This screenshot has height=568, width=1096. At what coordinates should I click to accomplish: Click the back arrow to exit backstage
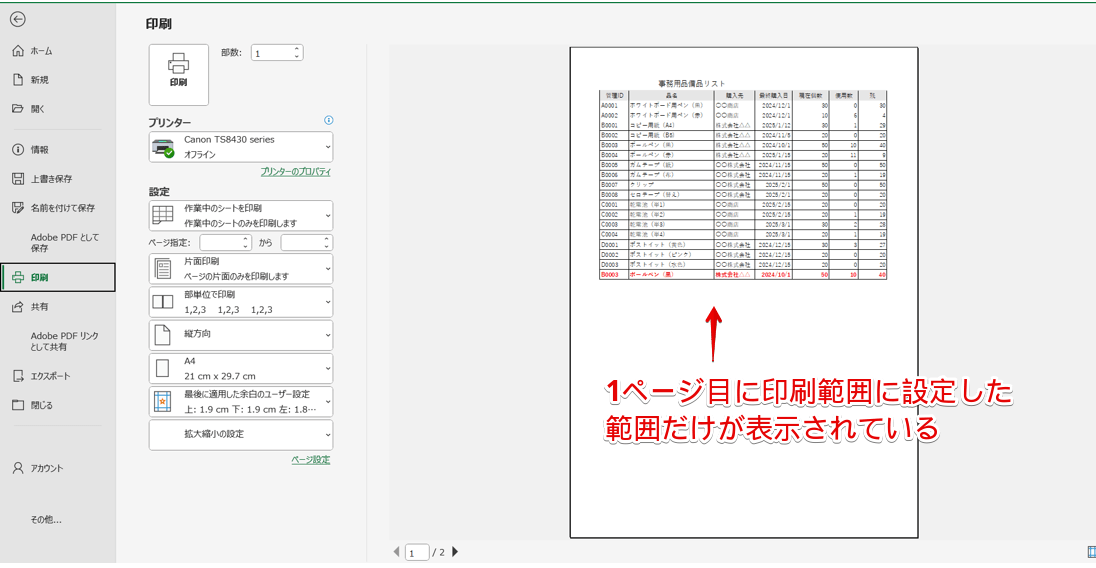[18, 19]
